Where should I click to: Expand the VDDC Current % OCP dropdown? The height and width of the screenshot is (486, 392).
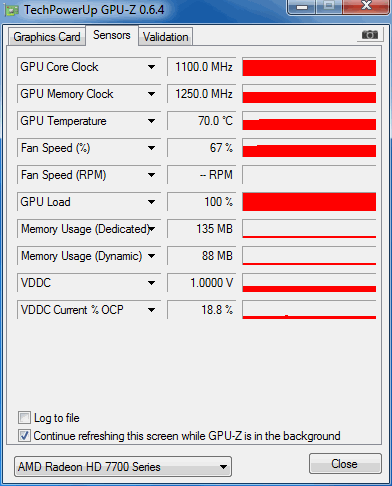pos(151,310)
